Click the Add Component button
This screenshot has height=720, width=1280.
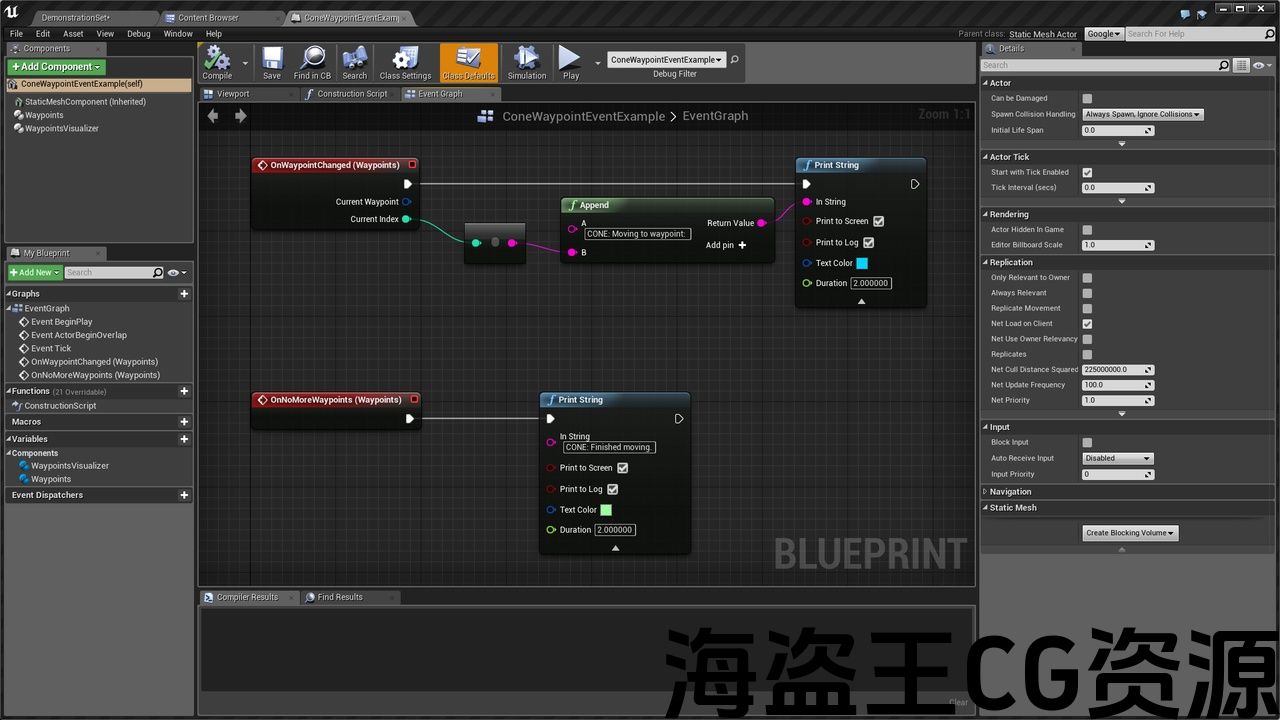point(56,67)
